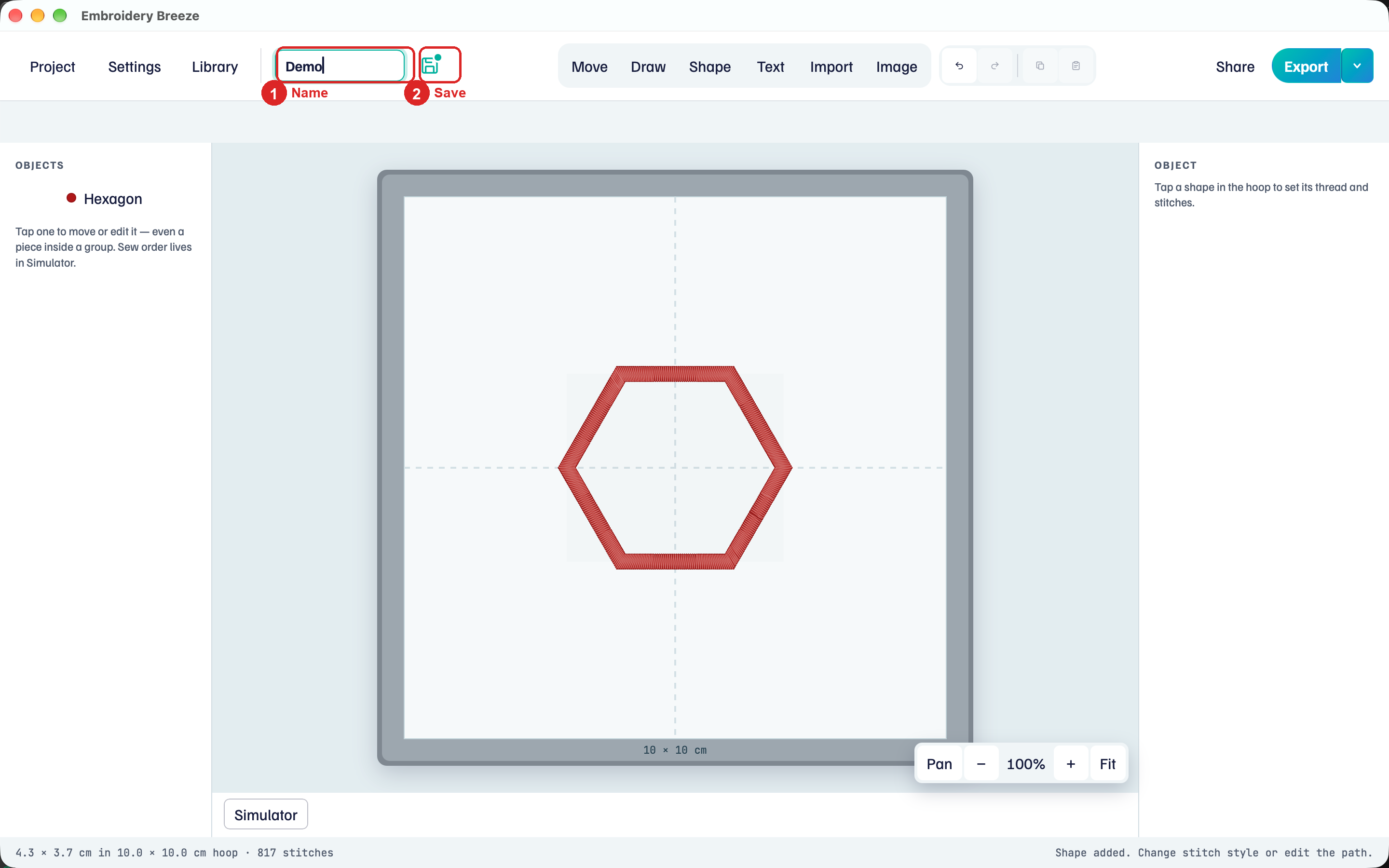Click the OBJECT panel heading

(1175, 165)
